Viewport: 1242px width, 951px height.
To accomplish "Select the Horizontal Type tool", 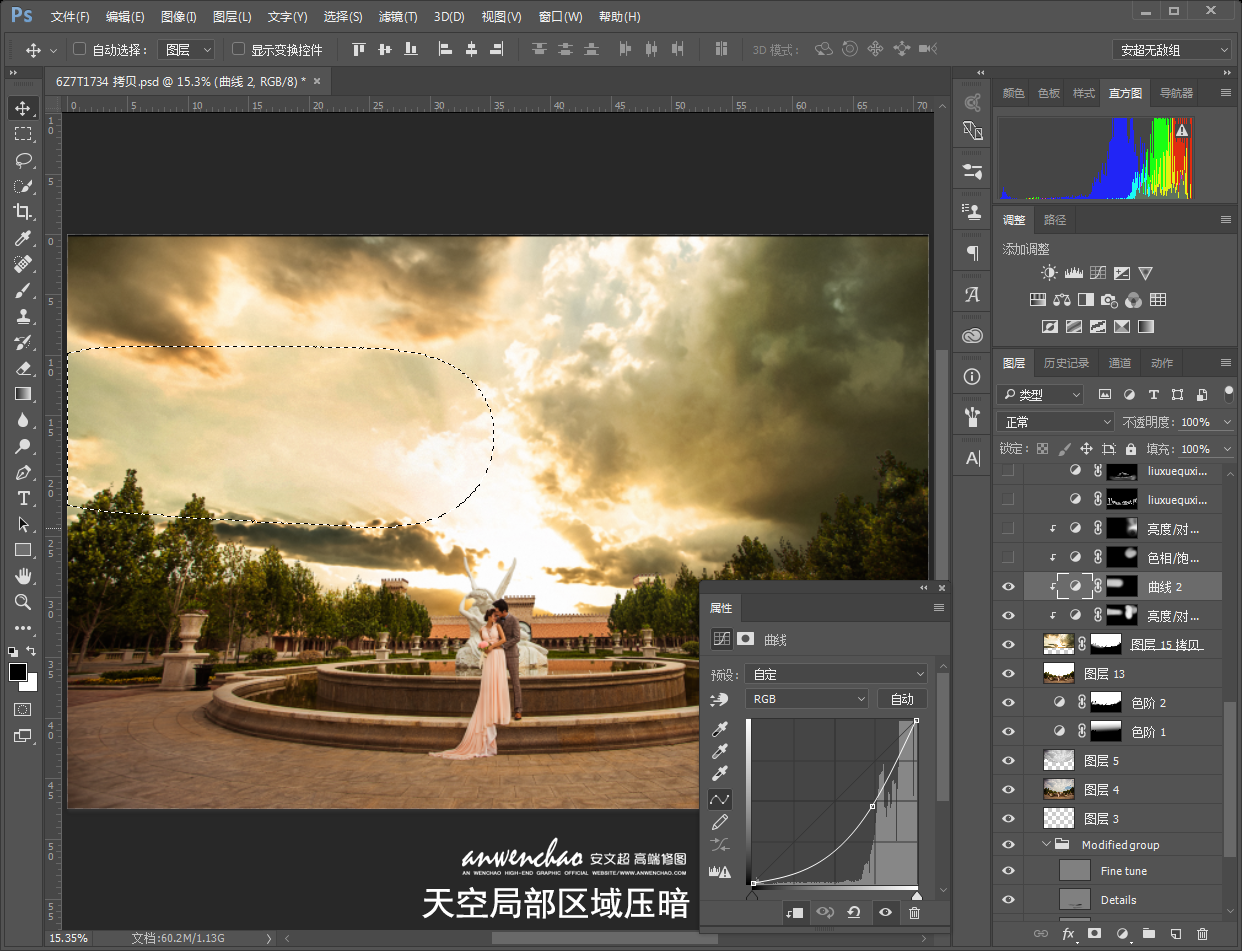I will (x=23, y=498).
